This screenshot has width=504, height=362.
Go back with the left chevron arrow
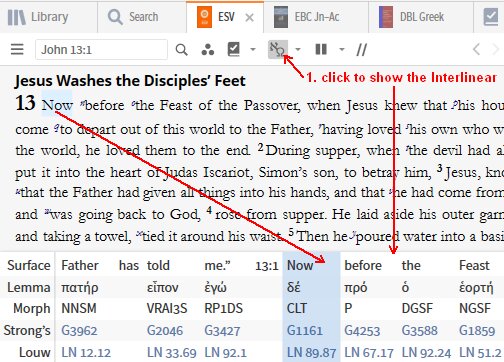pyautogui.click(x=476, y=50)
